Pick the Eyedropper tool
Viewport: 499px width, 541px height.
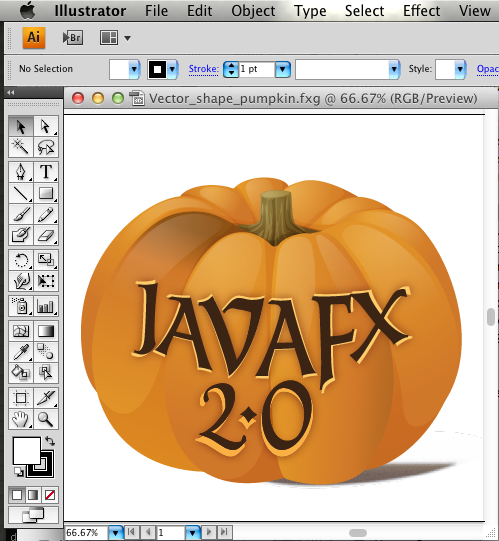pyautogui.click(x=21, y=352)
